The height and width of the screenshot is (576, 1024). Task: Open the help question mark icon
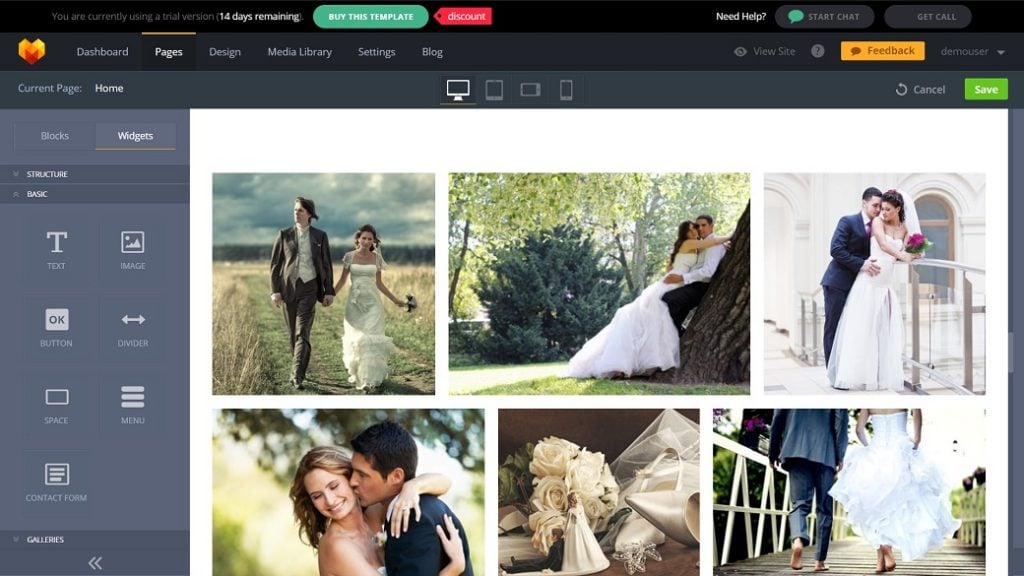[818, 51]
